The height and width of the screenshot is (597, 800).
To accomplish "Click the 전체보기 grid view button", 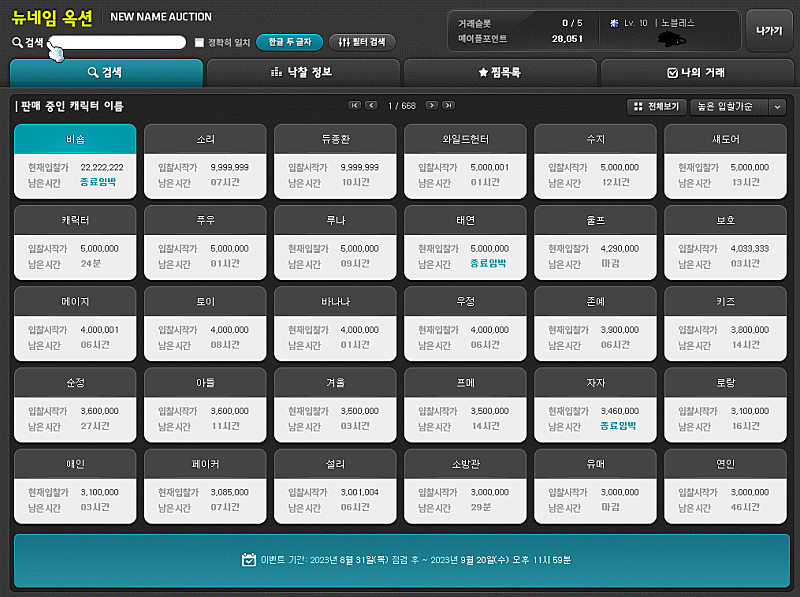I will (x=656, y=106).
